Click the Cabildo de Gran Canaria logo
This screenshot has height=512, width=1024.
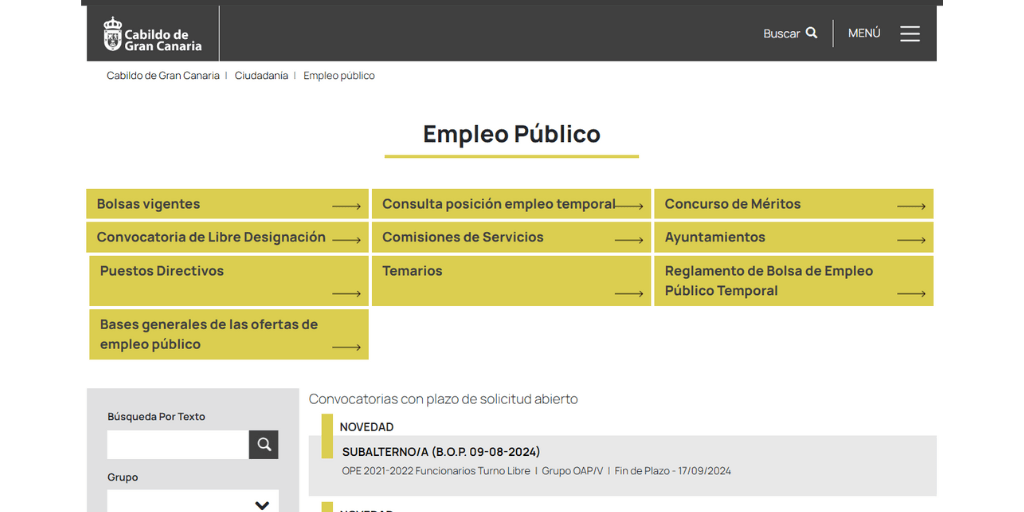pyautogui.click(x=153, y=34)
